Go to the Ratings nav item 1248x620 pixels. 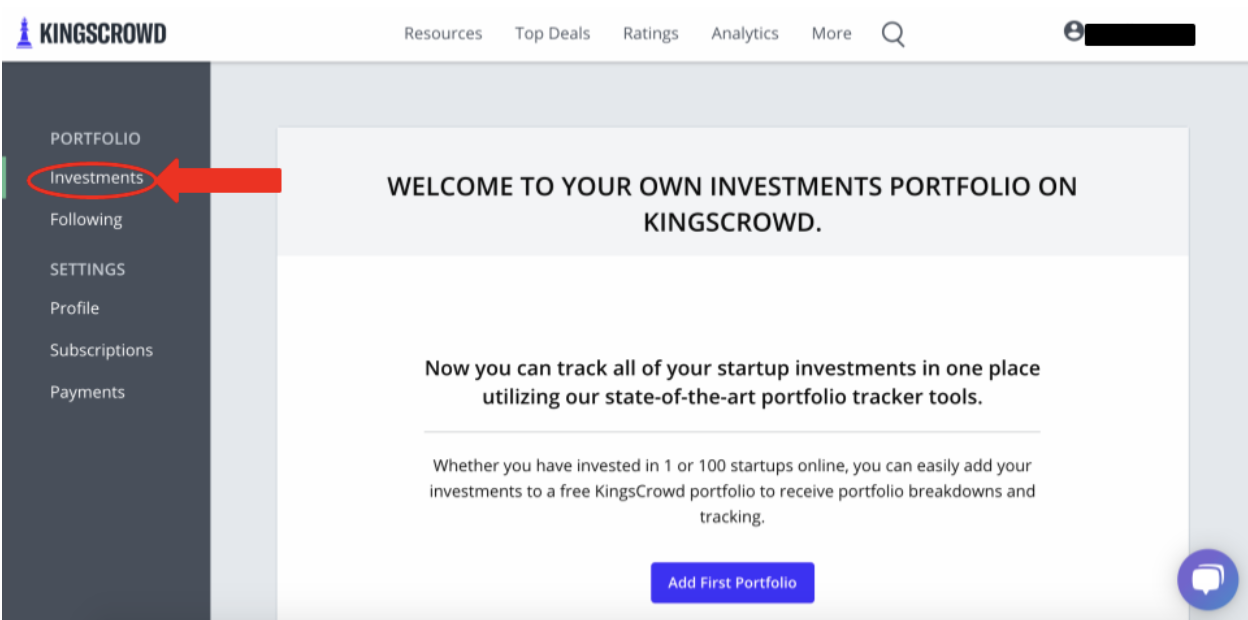click(650, 34)
